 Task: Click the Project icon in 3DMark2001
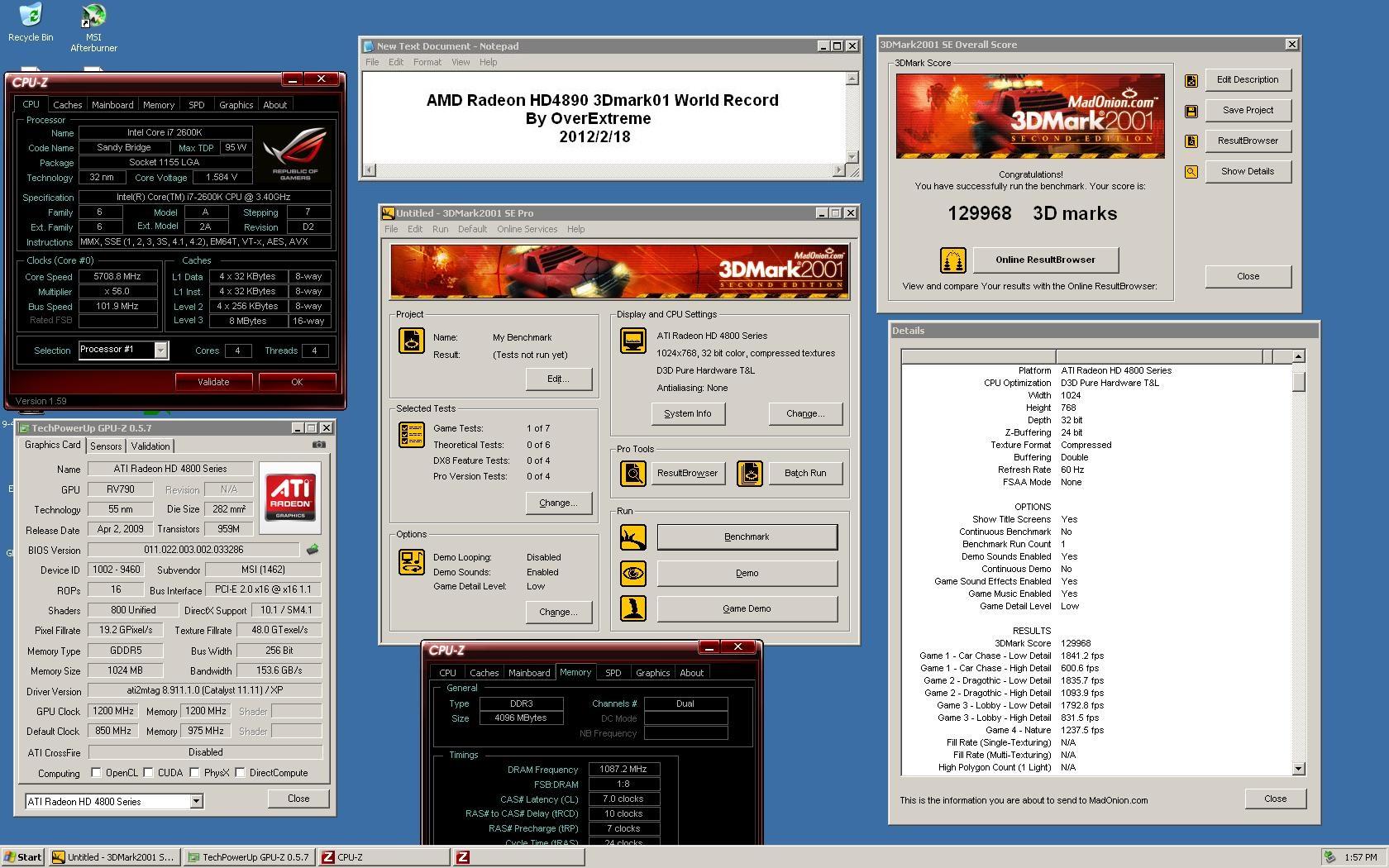tap(412, 341)
